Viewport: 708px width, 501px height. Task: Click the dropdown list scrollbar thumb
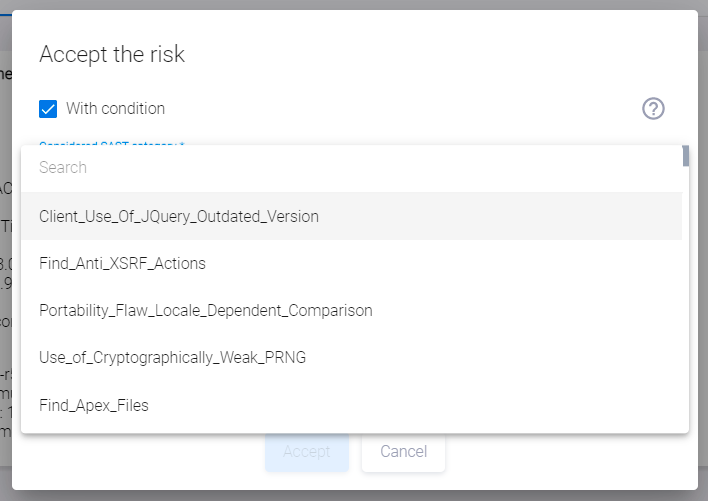pos(686,156)
